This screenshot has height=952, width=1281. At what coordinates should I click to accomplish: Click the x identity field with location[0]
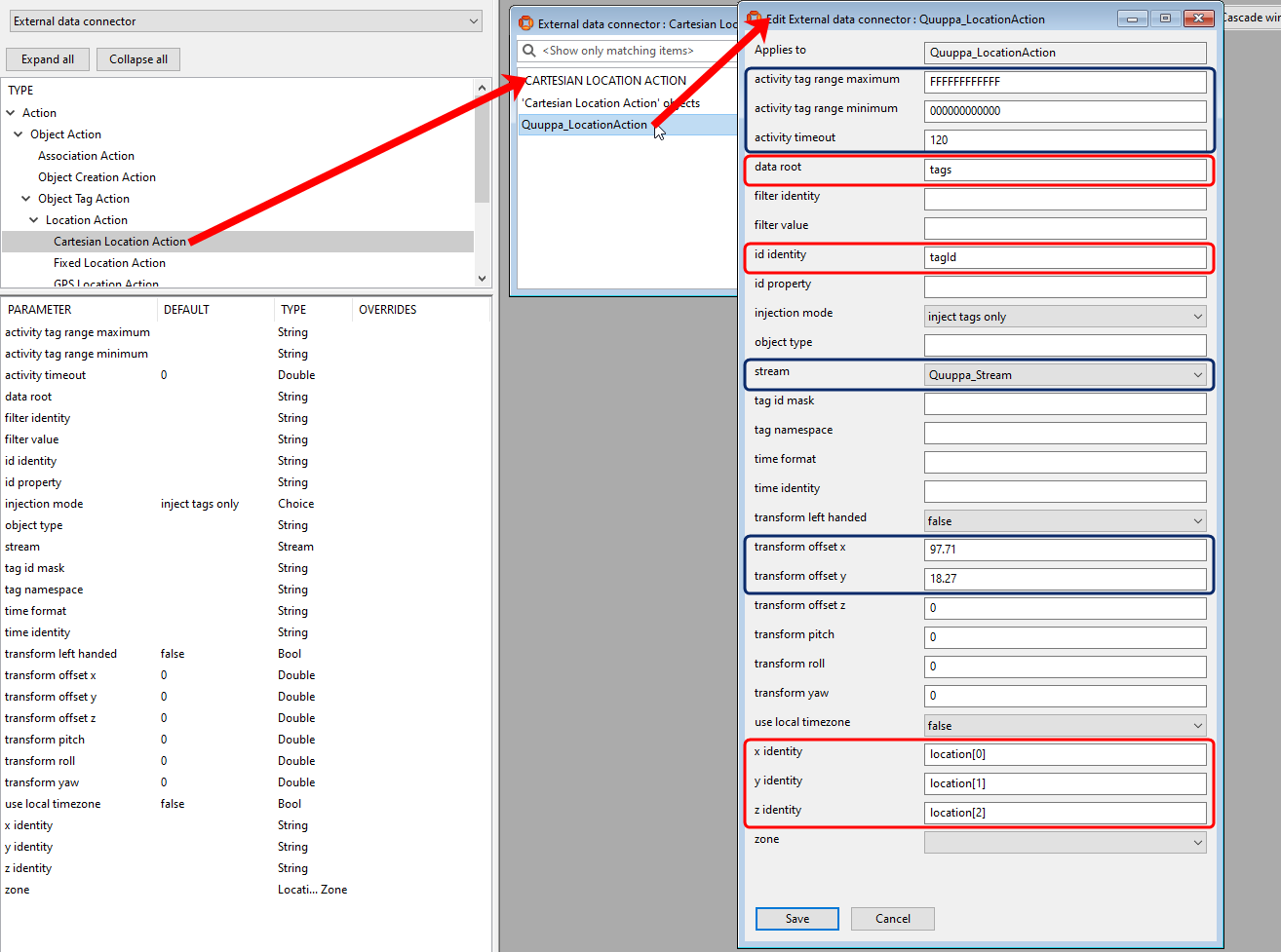click(1065, 754)
